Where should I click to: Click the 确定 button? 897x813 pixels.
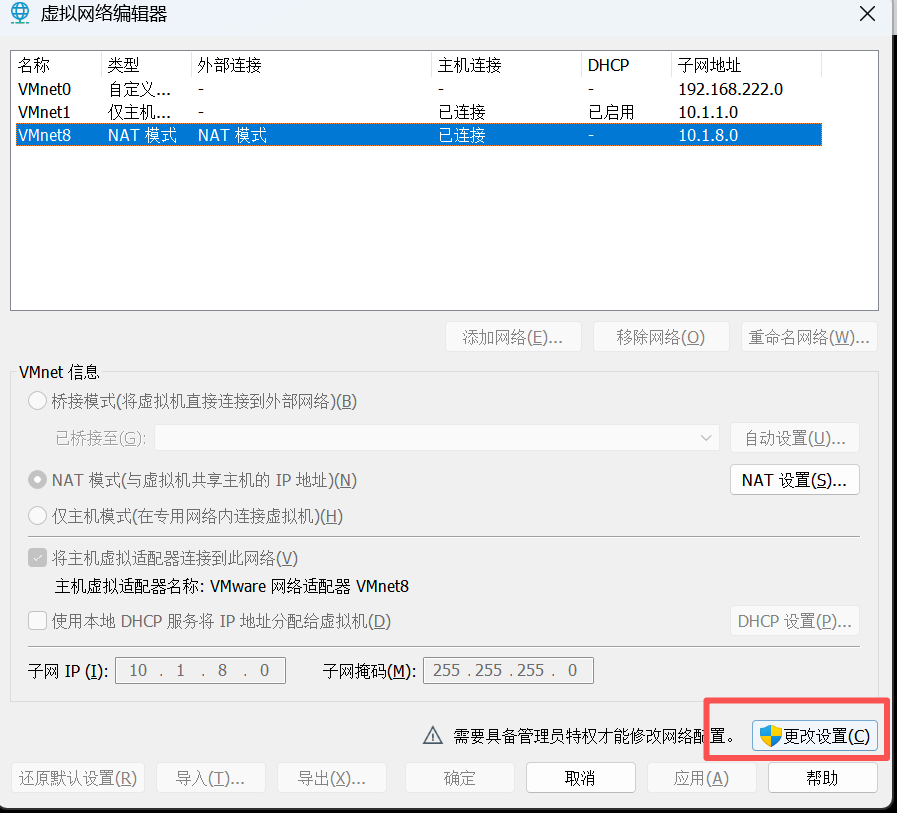tap(460, 778)
